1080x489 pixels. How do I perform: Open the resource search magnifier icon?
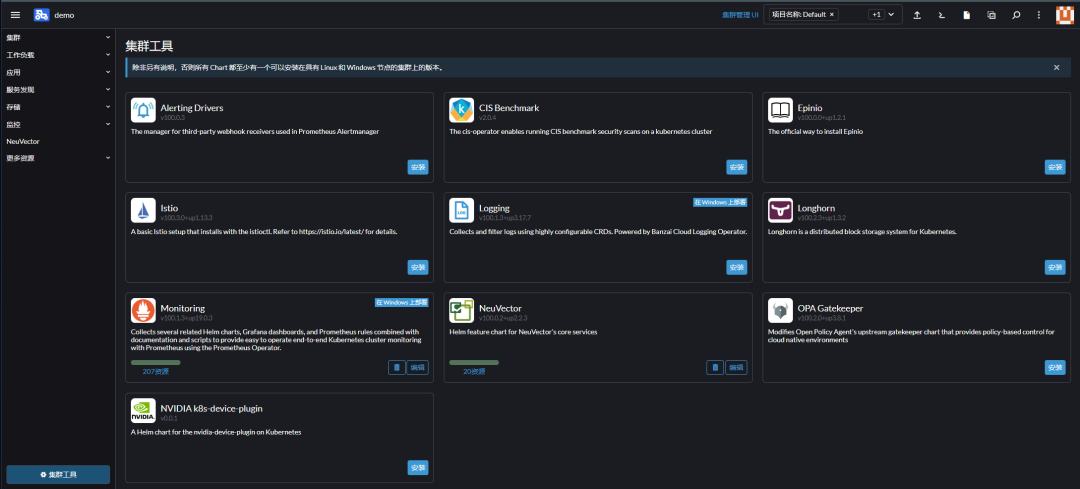pos(1016,14)
